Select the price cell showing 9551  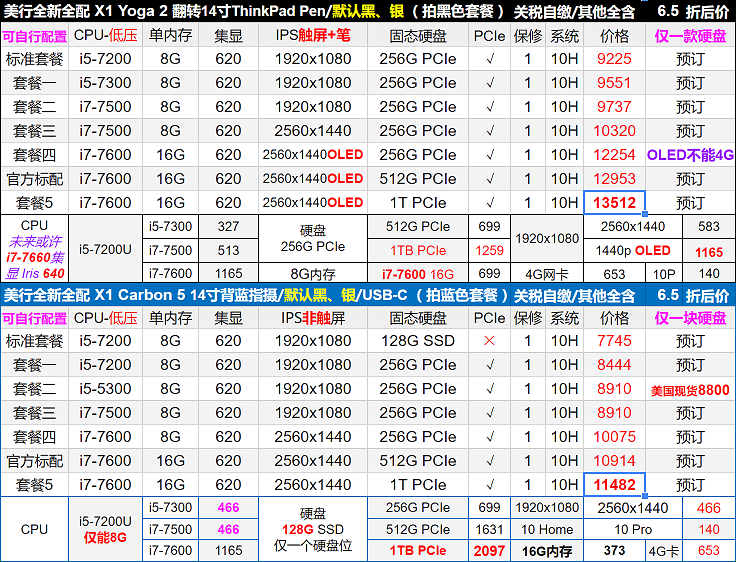(x=614, y=83)
